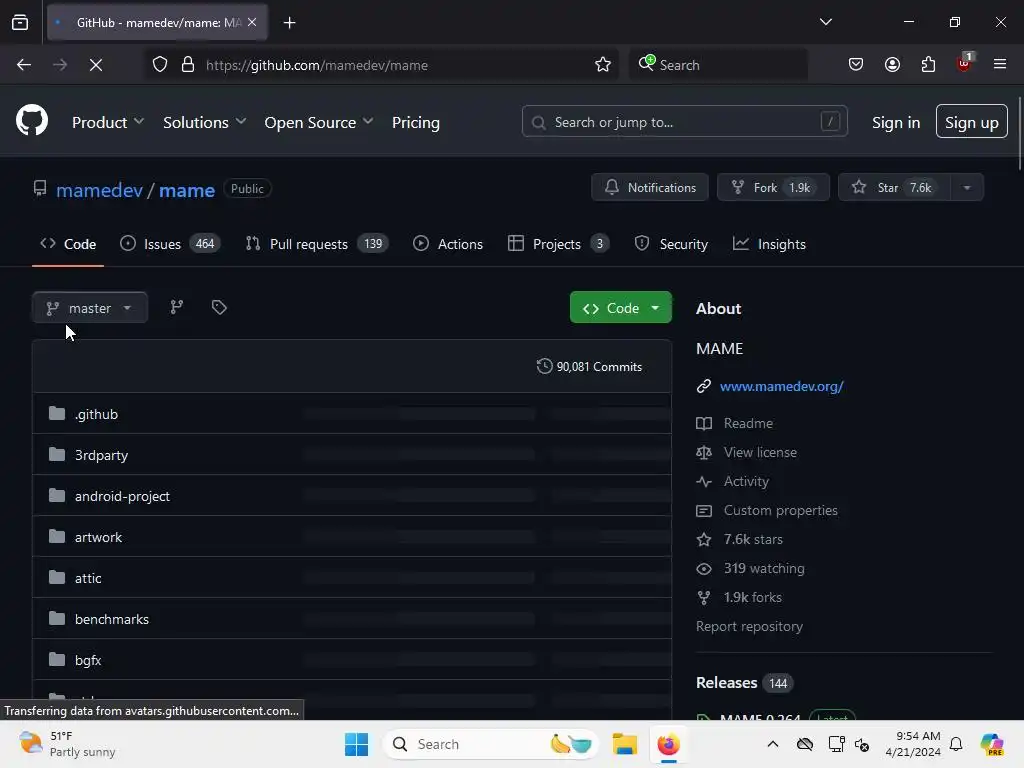The image size is (1024, 768).
Task: Expand the master branch dropdown
Action: (89, 308)
